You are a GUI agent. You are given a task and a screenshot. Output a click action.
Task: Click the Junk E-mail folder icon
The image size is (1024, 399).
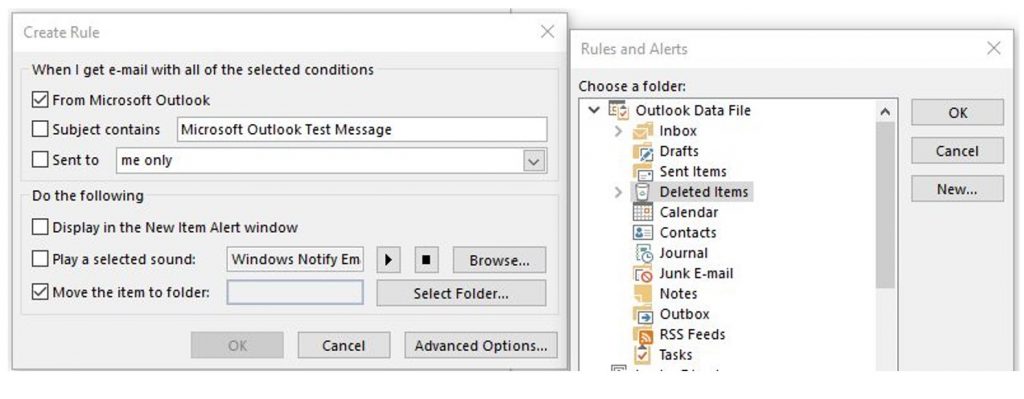pyautogui.click(x=643, y=273)
